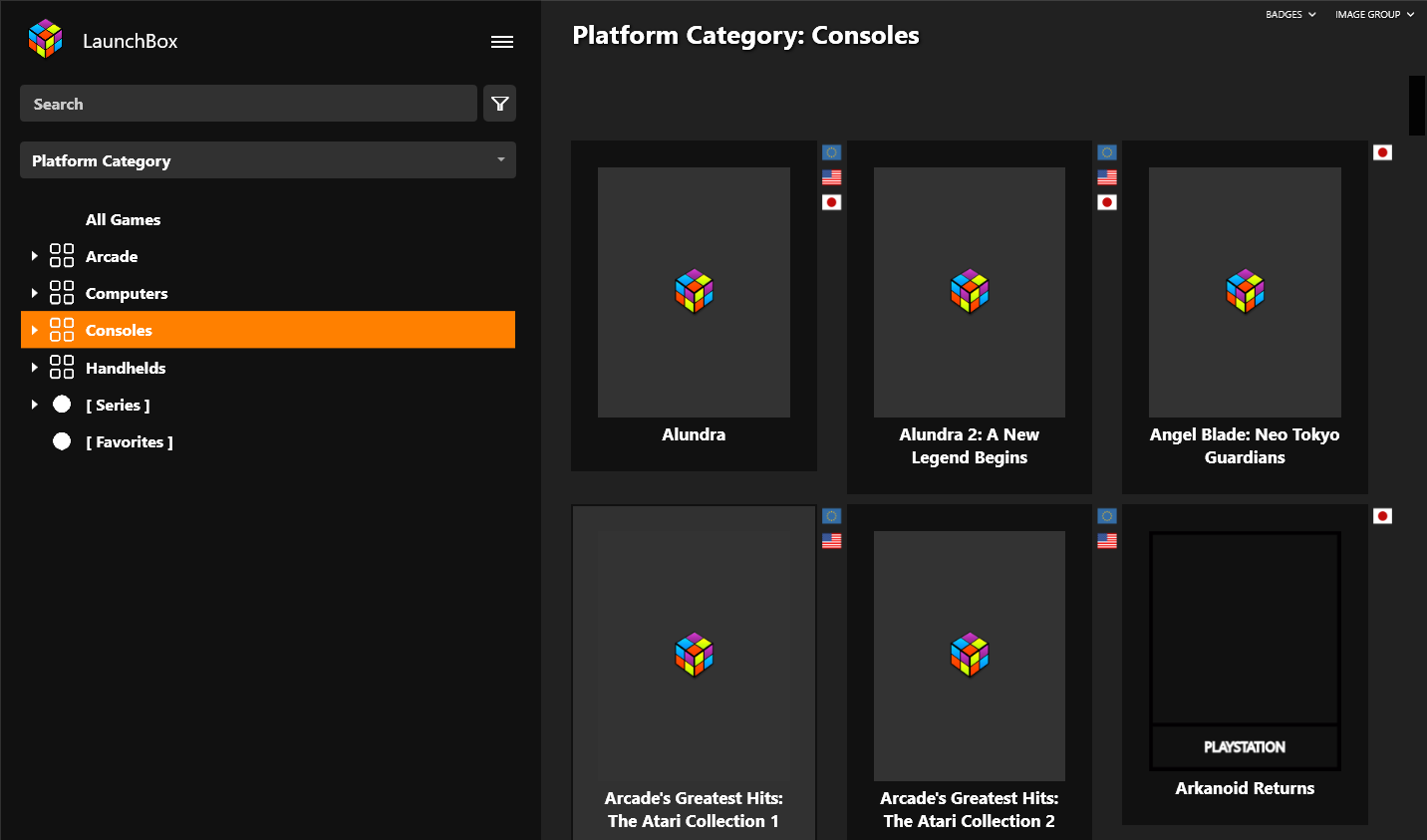Expand the Handhelds tree node

point(34,368)
